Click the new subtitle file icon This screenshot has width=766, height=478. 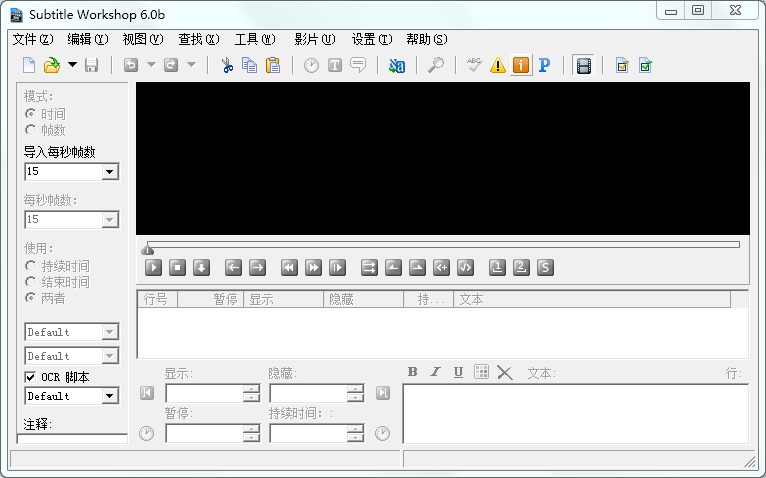pyautogui.click(x=29, y=66)
